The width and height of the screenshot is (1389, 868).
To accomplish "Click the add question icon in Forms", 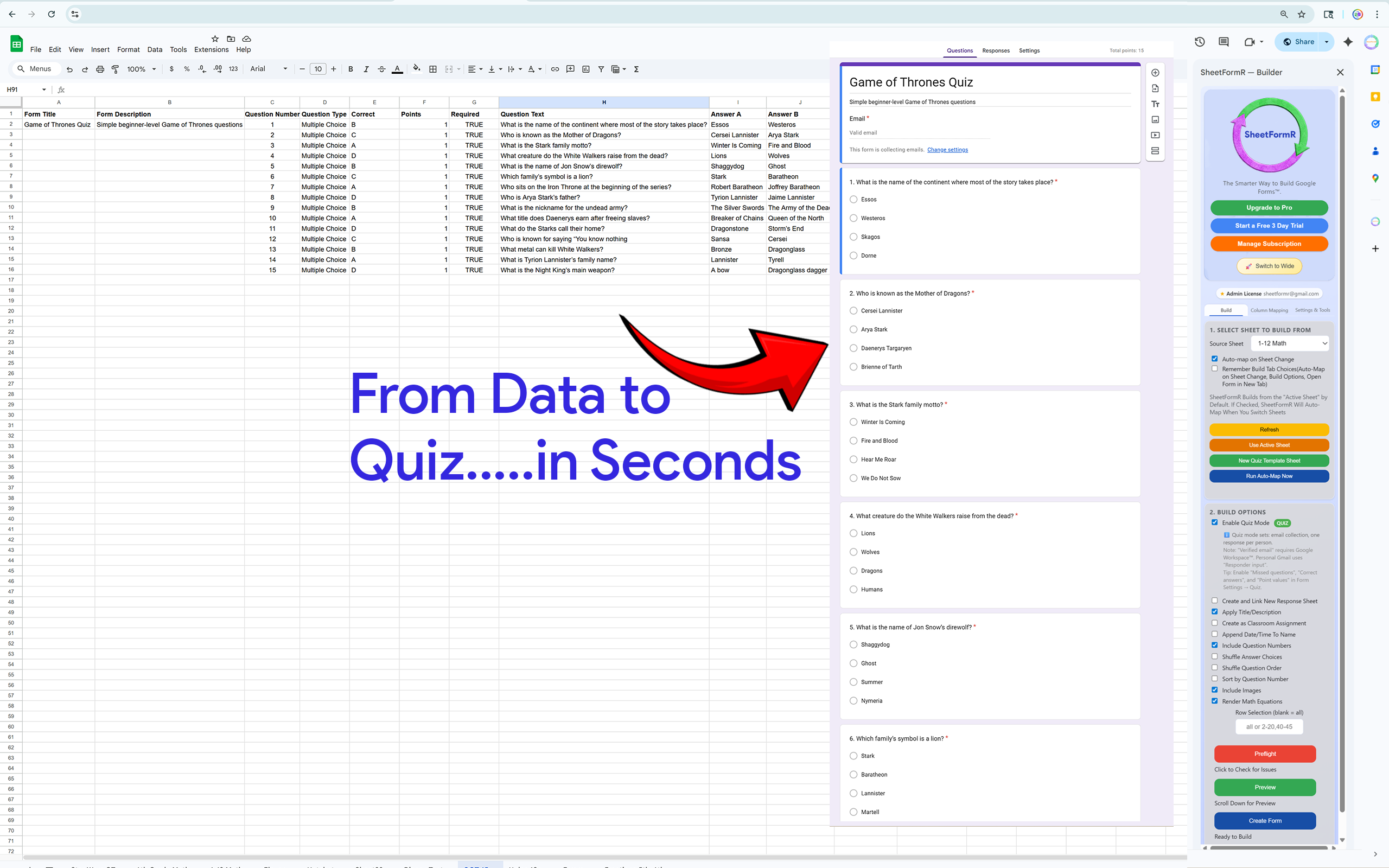I will point(1155,73).
